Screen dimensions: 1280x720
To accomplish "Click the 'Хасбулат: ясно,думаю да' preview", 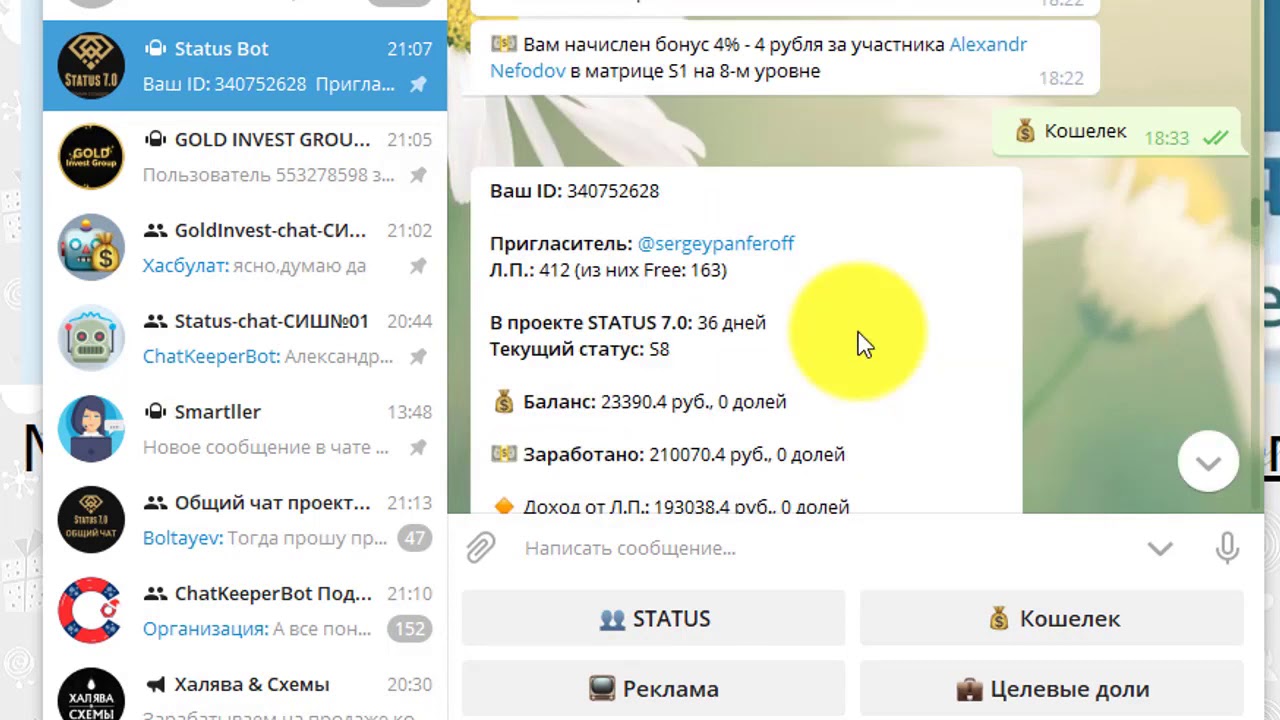I will point(254,266).
